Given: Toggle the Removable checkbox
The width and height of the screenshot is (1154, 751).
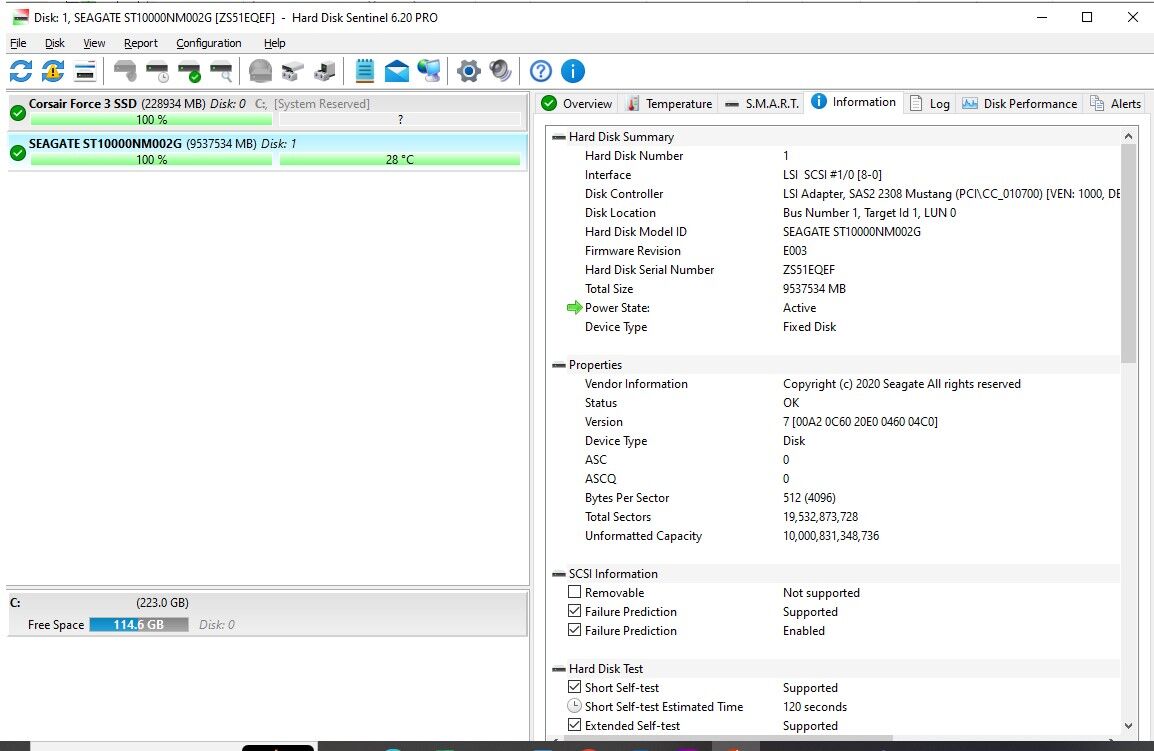Looking at the screenshot, I should click(575, 592).
